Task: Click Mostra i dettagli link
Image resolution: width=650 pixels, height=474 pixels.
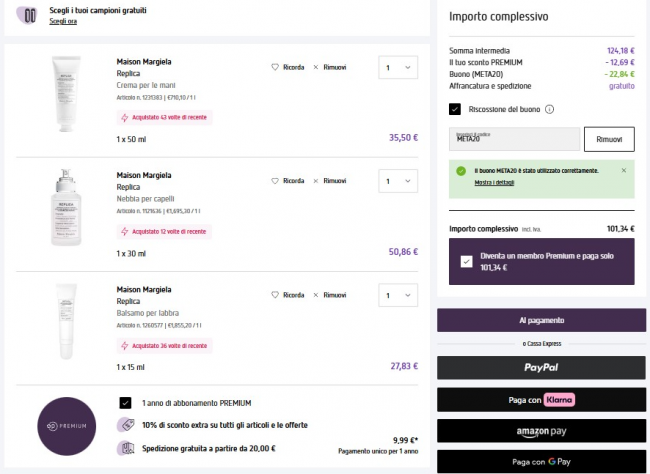Action: pyautogui.click(x=493, y=183)
